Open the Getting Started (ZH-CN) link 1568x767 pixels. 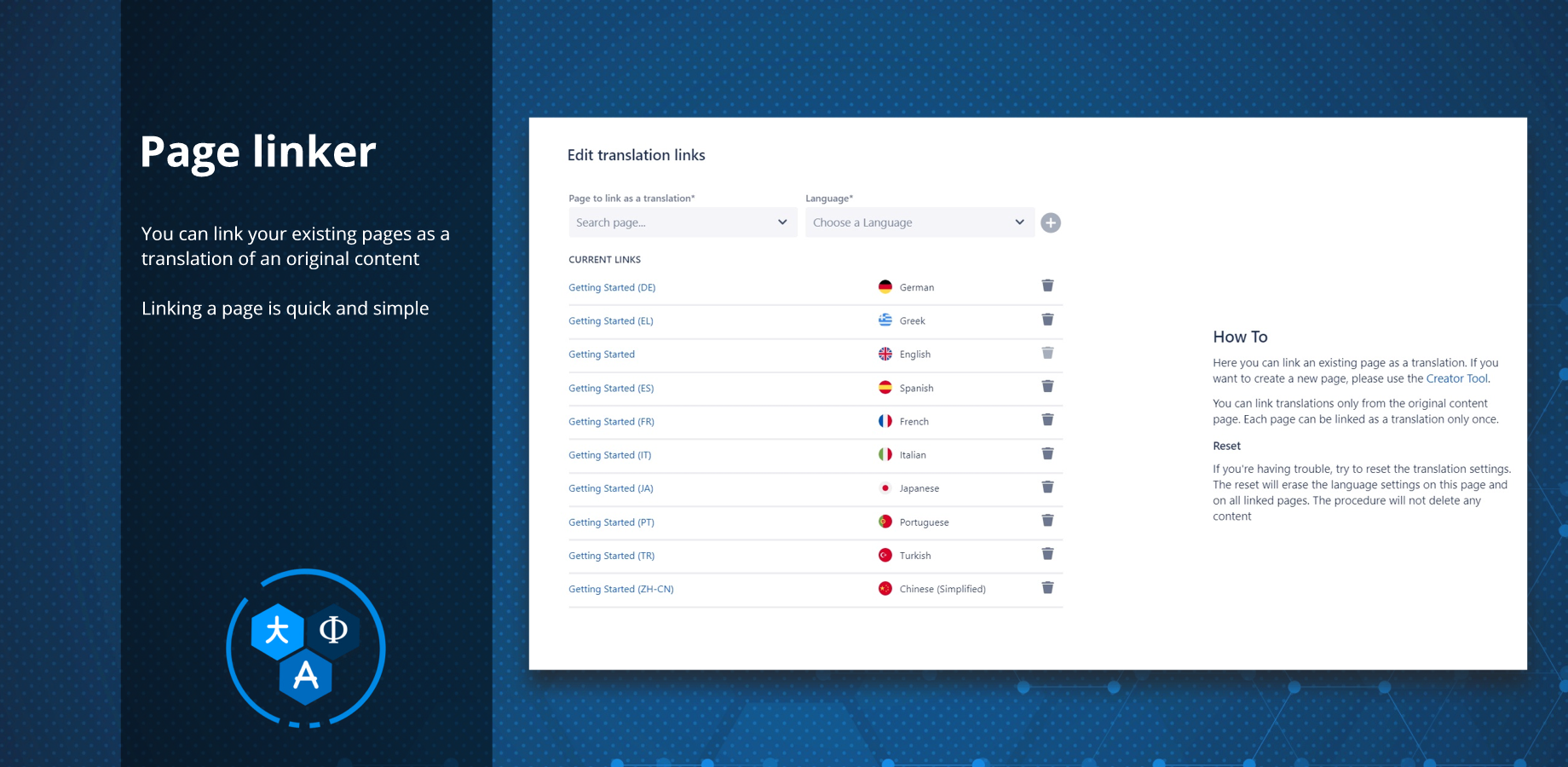(x=621, y=589)
